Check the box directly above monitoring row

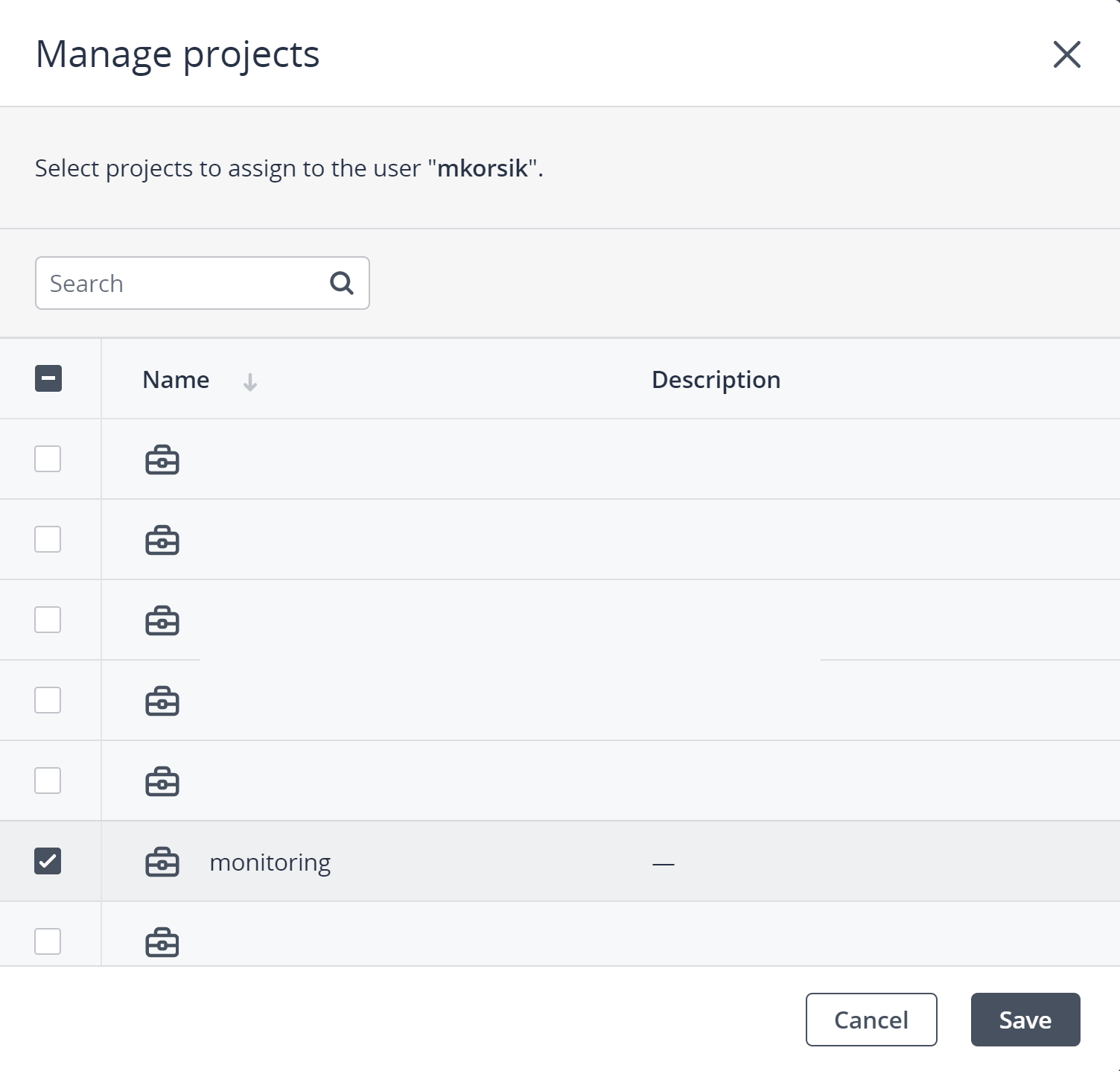(x=48, y=781)
